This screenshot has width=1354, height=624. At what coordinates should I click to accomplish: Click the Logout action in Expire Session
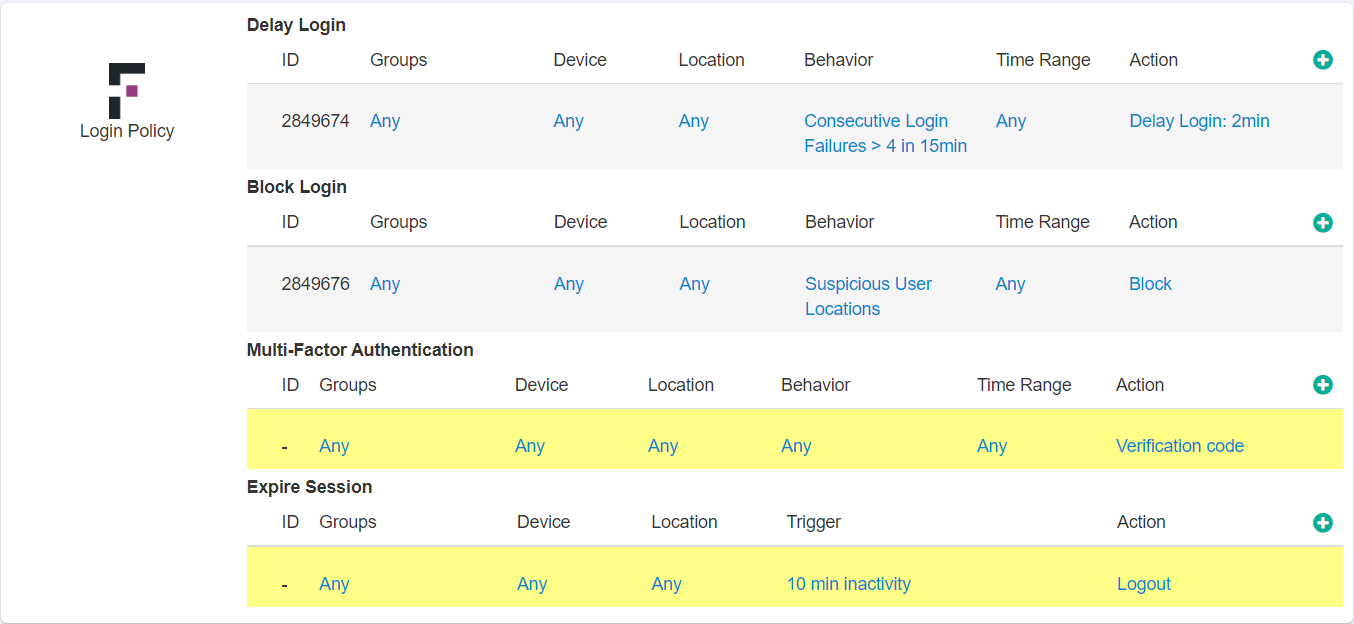(1144, 583)
